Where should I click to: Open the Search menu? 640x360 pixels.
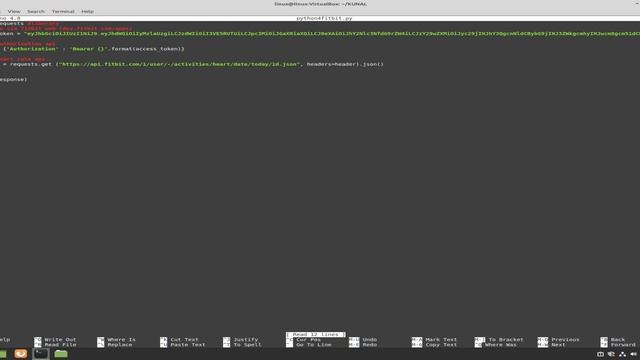click(36, 11)
